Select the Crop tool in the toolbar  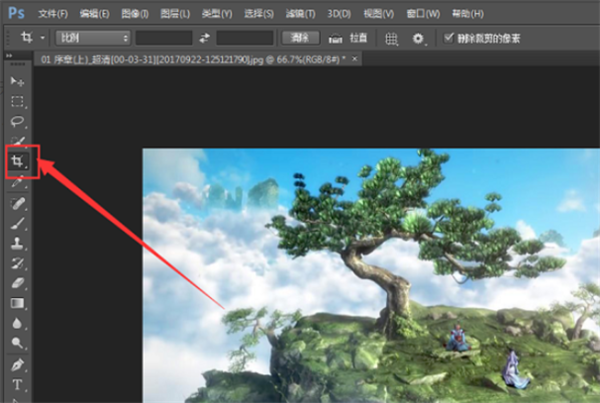coord(17,161)
